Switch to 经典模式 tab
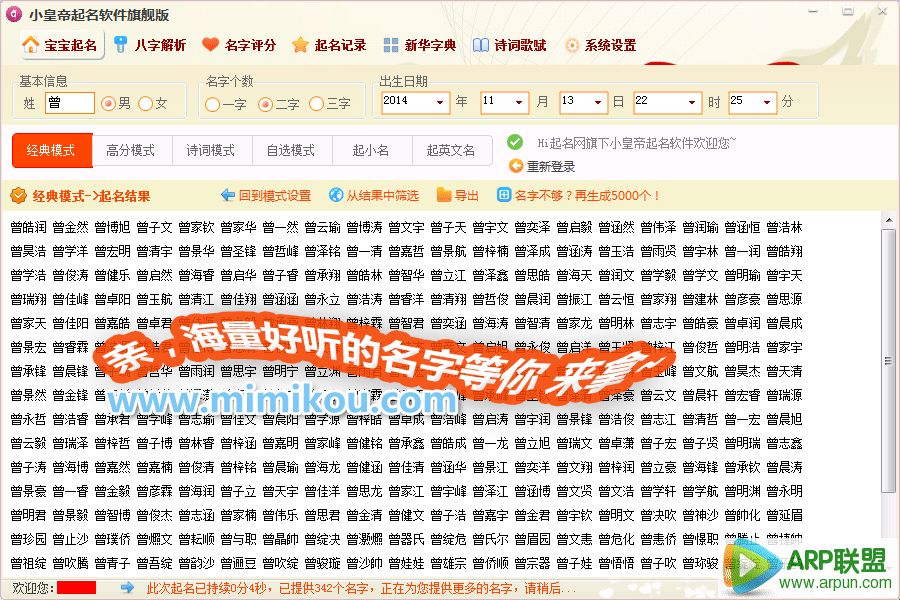900x600 pixels. [52, 150]
